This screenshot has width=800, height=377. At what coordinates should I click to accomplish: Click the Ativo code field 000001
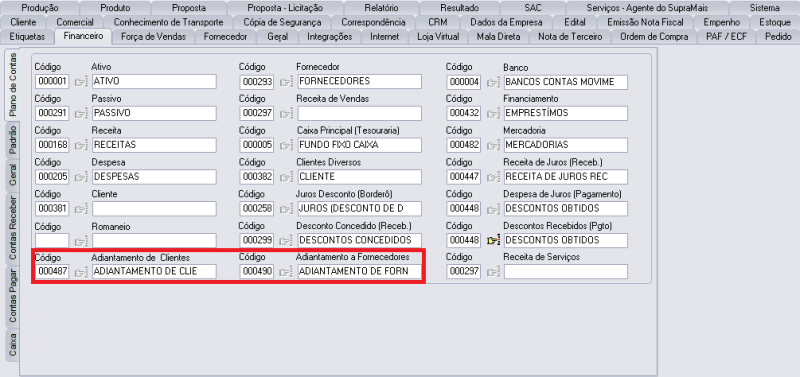click(52, 82)
